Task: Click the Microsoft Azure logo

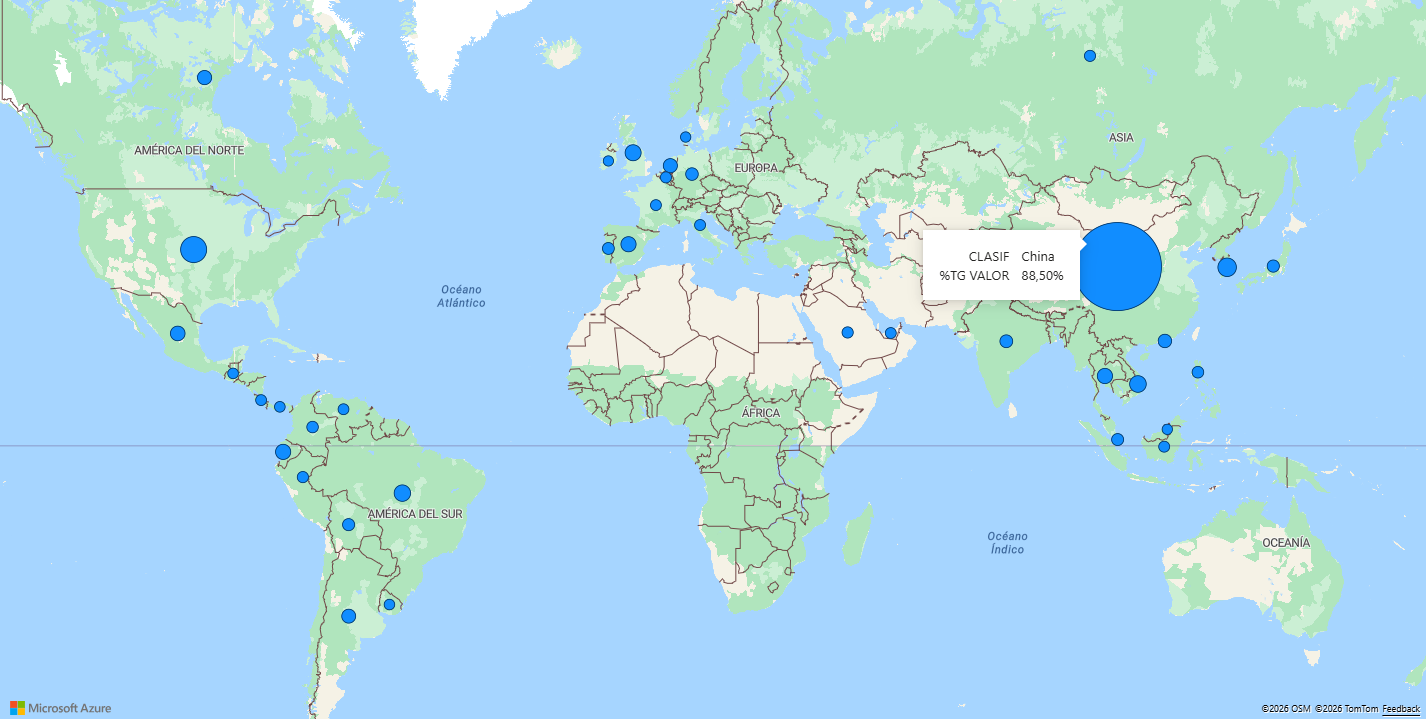Action: click(x=61, y=708)
